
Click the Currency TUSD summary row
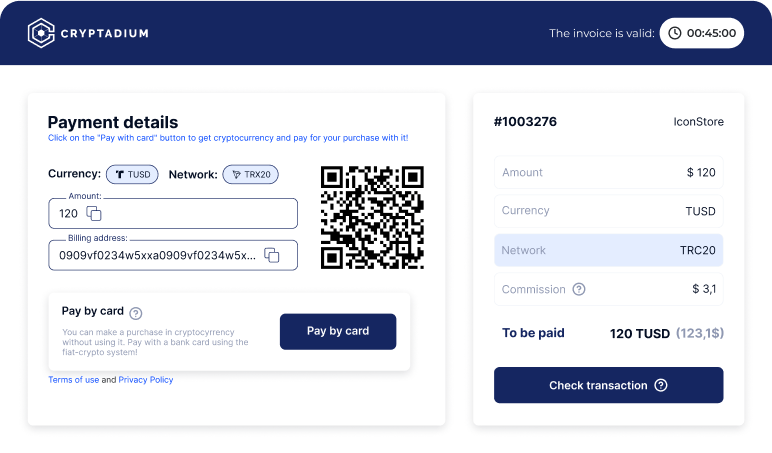(x=608, y=211)
